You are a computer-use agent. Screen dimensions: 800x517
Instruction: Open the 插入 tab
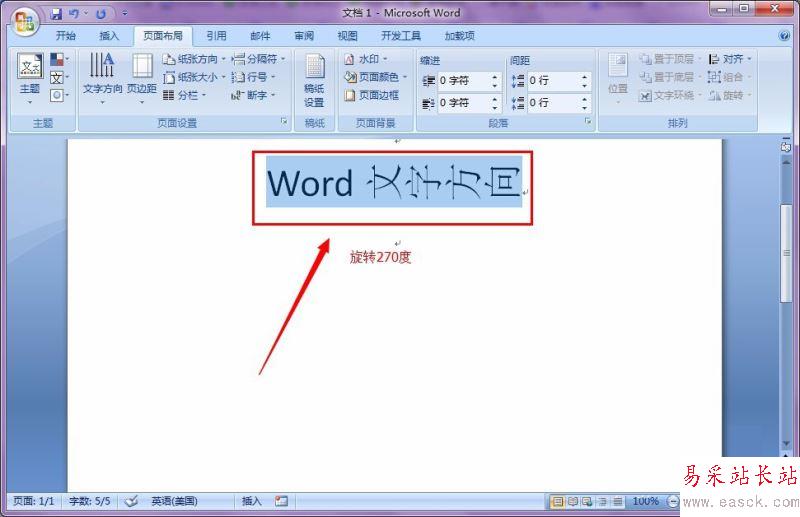click(109, 36)
